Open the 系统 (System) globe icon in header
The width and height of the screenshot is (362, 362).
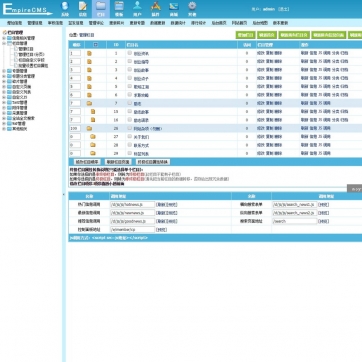click(65, 7)
